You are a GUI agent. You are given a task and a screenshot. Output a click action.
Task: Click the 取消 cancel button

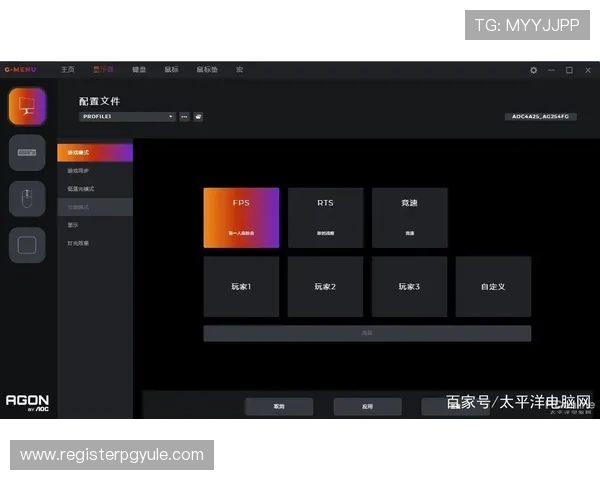coord(279,407)
